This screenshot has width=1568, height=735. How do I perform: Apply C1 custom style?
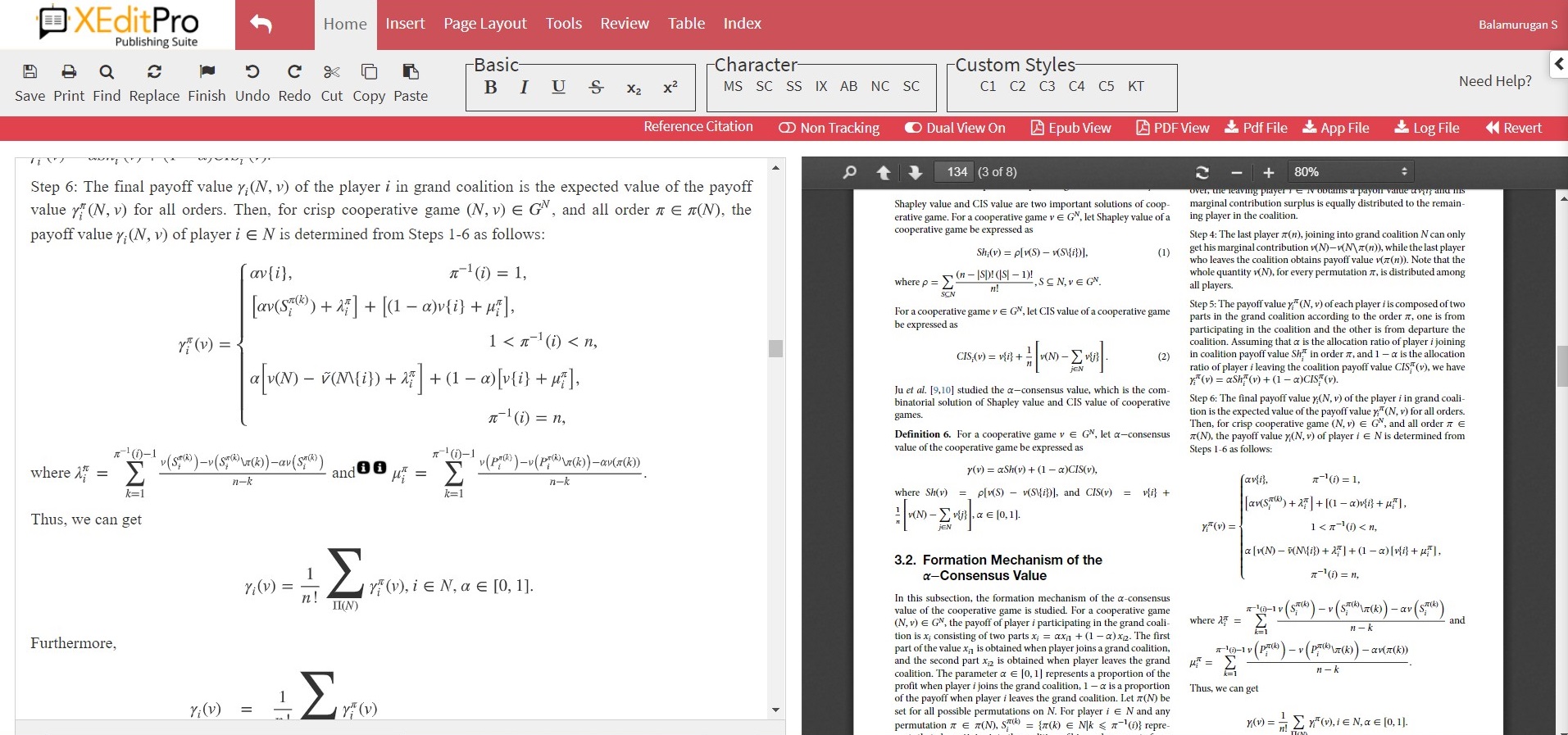click(x=989, y=86)
